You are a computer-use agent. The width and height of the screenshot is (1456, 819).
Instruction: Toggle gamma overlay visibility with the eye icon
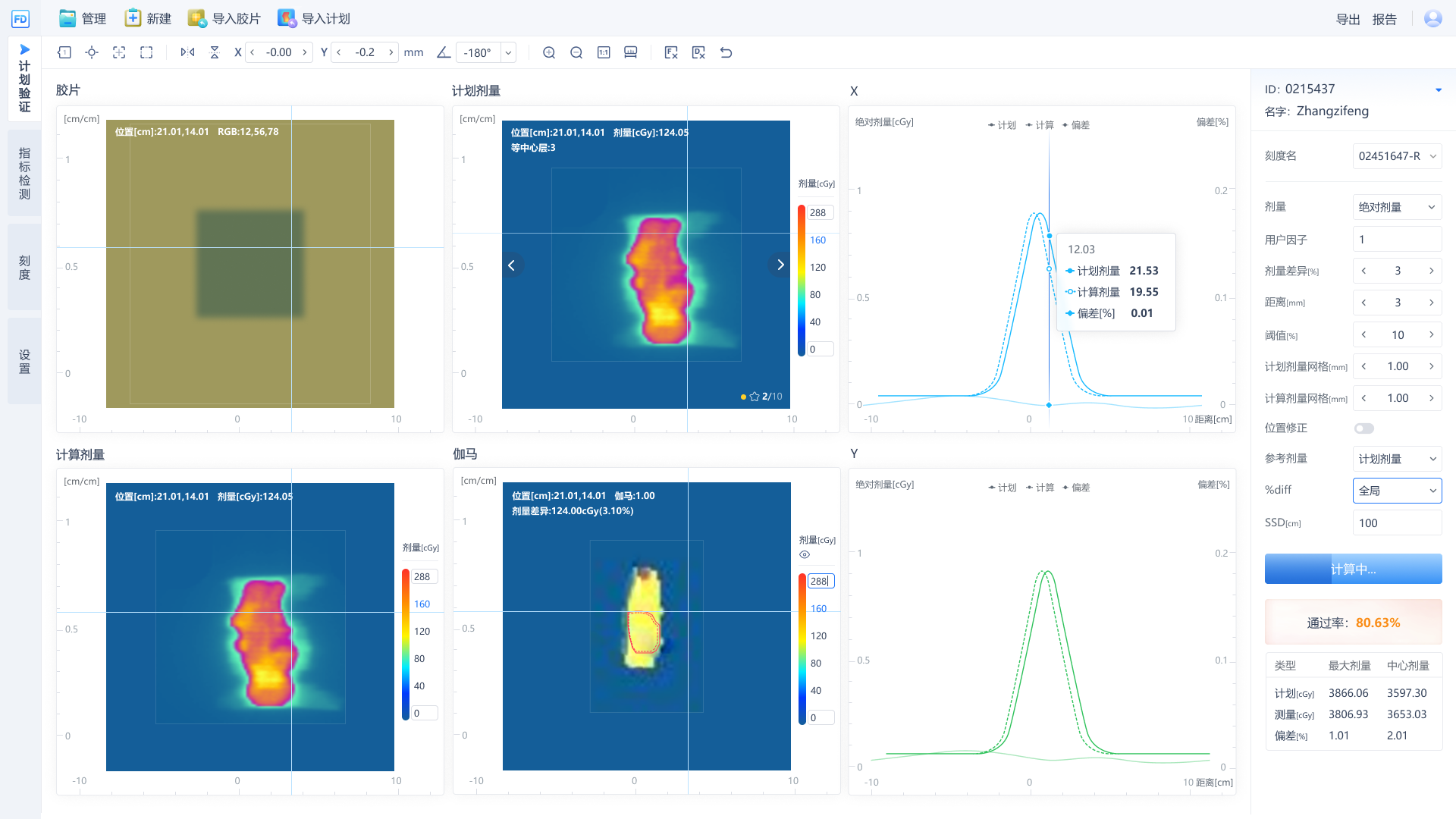[805, 554]
